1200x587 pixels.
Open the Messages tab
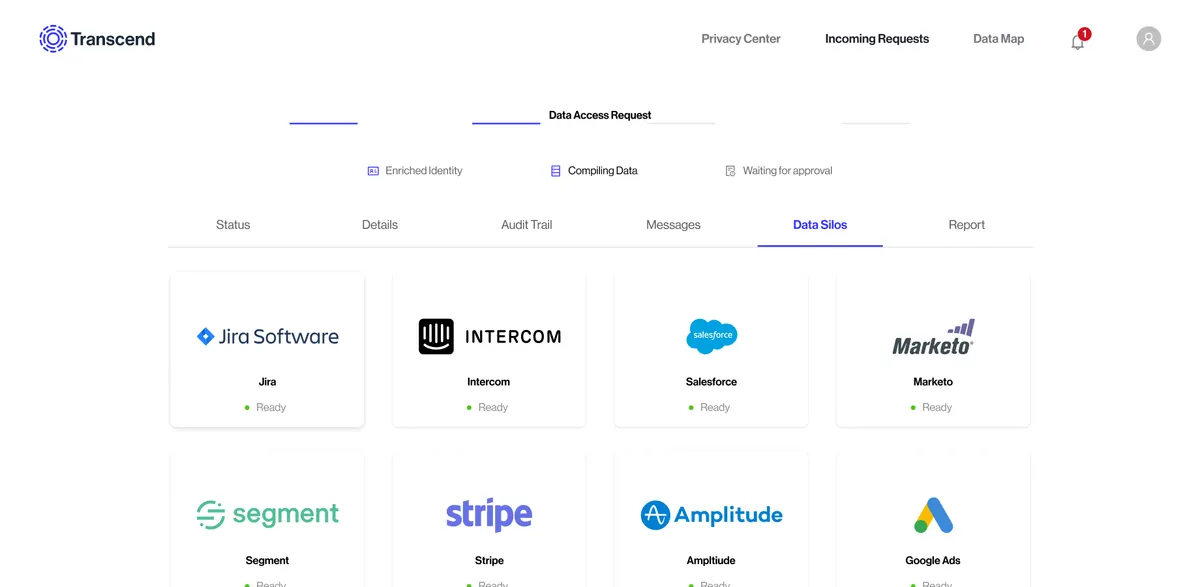673,225
